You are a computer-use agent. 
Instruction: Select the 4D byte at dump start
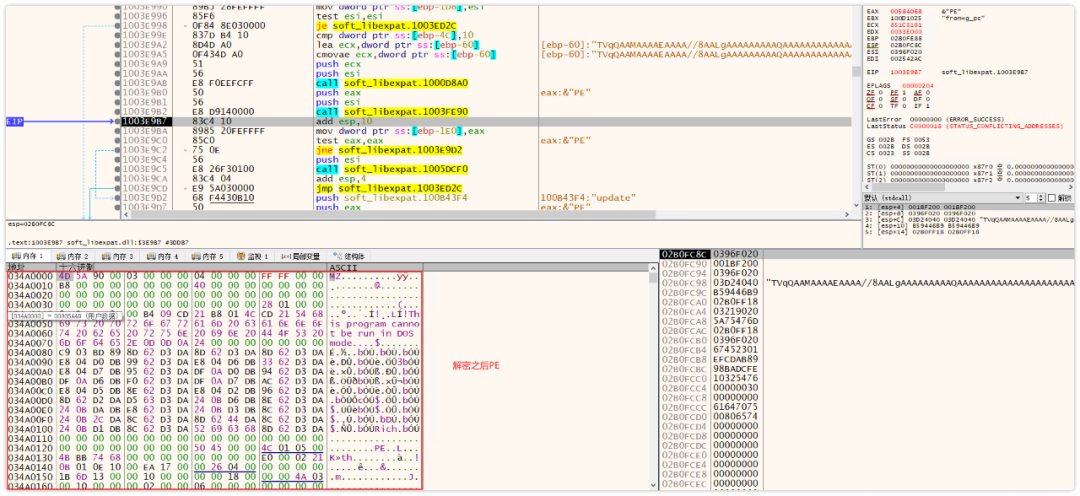click(x=65, y=276)
